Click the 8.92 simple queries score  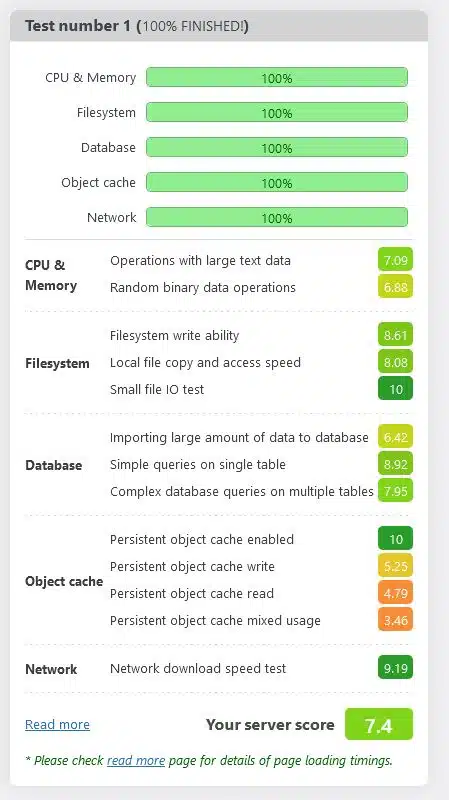395,464
